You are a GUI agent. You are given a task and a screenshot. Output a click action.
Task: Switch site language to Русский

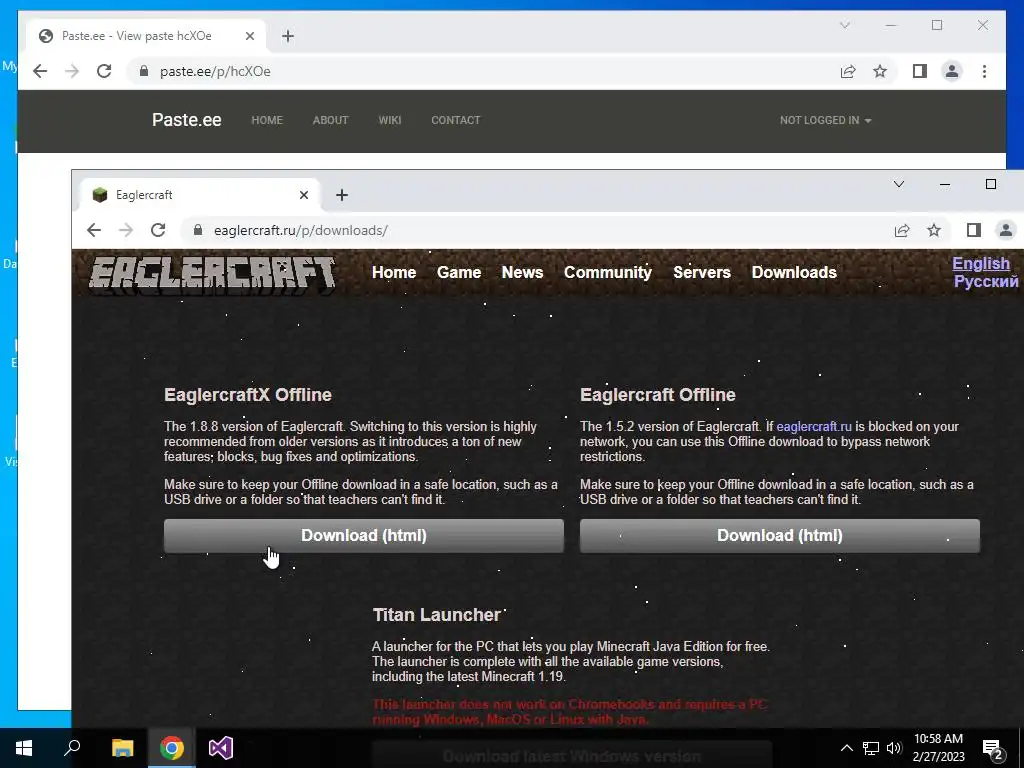985,281
